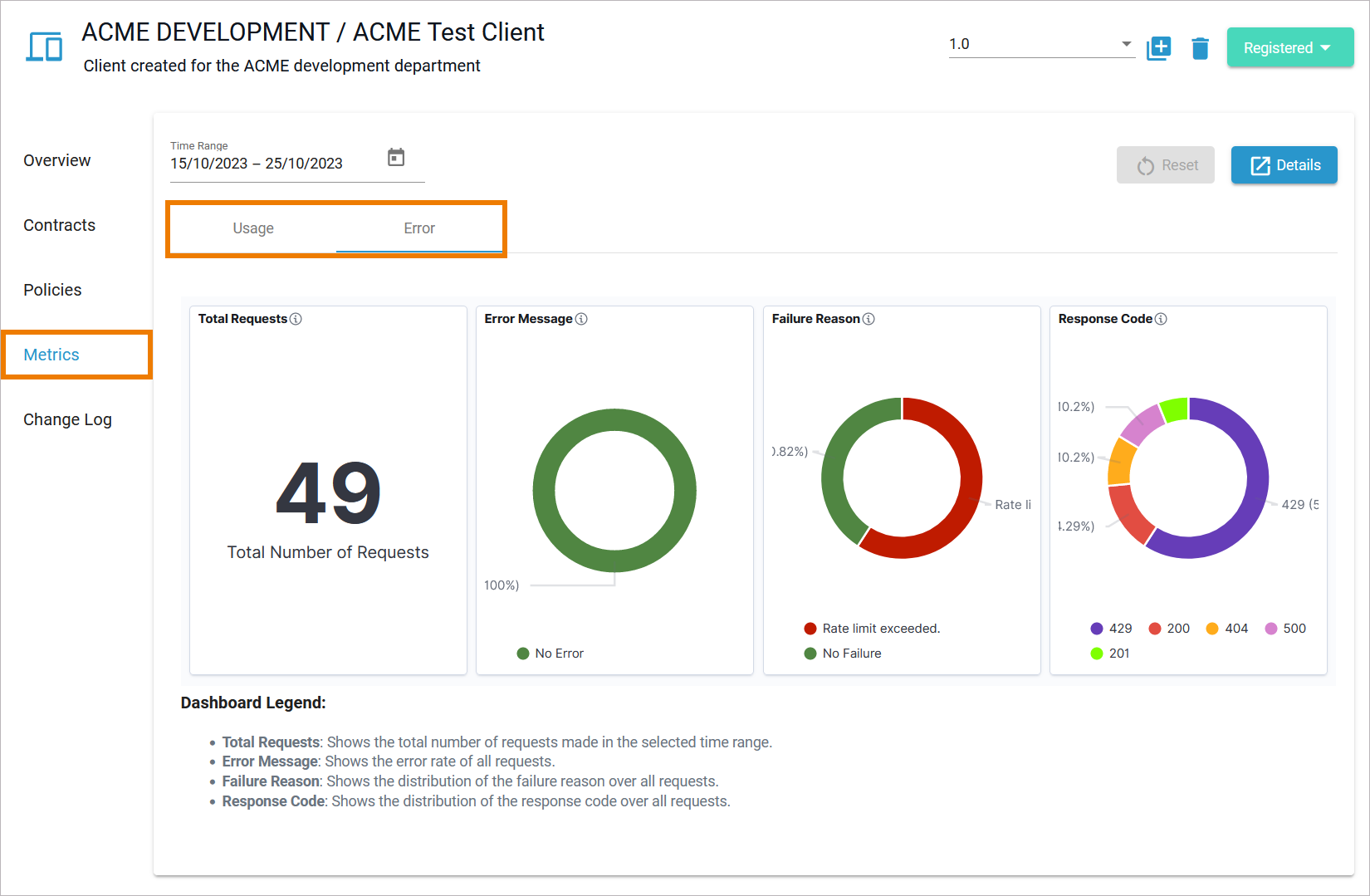The width and height of the screenshot is (1370, 896).
Task: Click the Details button
Action: click(1284, 164)
